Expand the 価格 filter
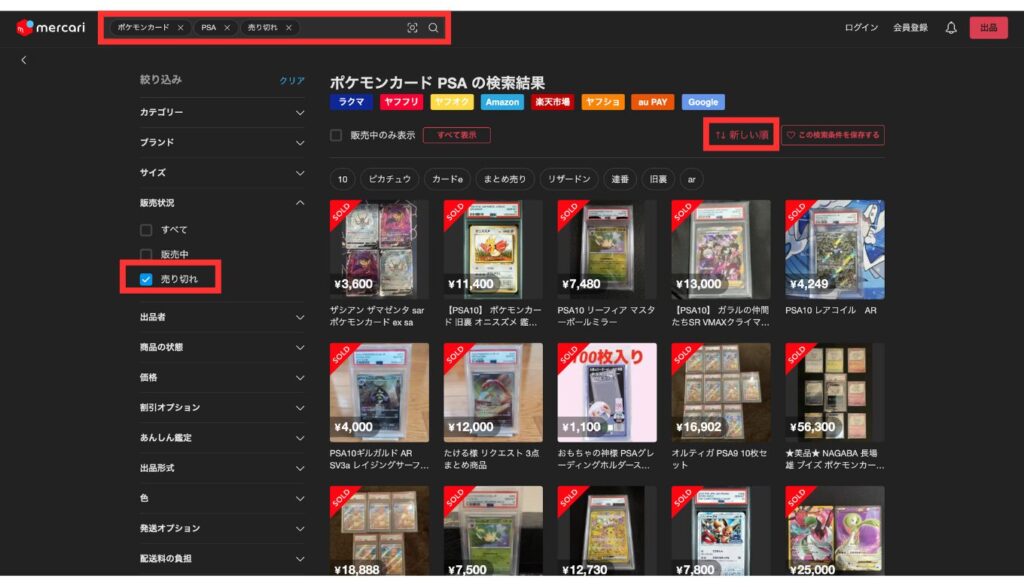The width and height of the screenshot is (1024, 587). click(222, 377)
